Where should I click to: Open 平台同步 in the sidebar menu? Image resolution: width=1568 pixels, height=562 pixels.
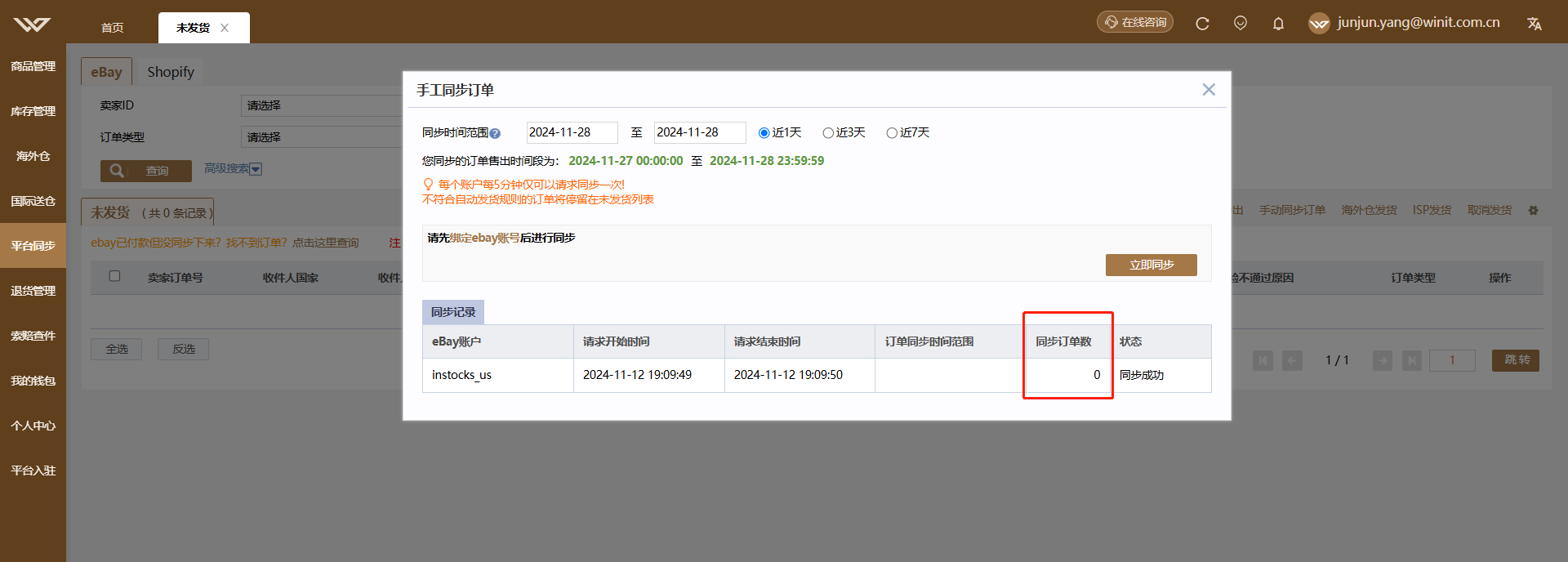(x=33, y=246)
